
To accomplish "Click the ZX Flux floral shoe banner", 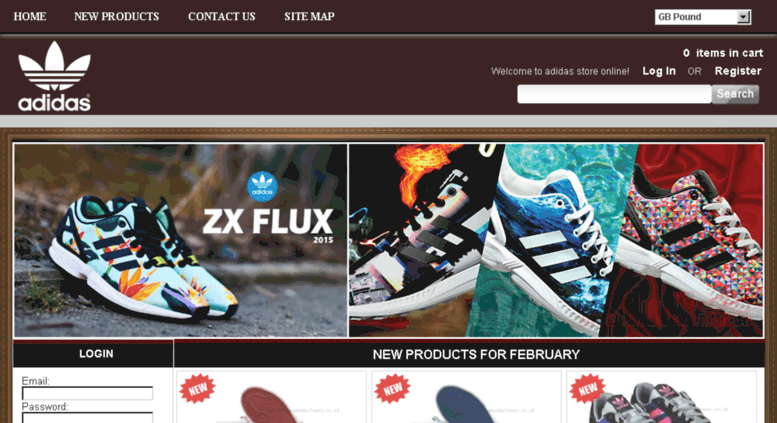I will (181, 241).
